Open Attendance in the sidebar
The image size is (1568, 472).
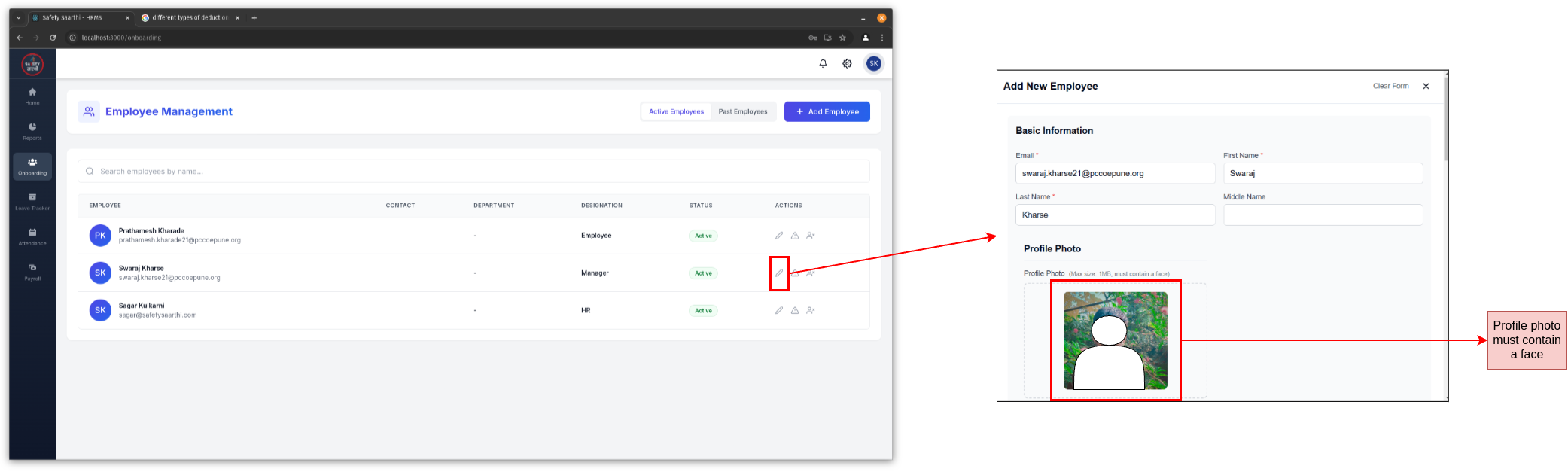32,236
